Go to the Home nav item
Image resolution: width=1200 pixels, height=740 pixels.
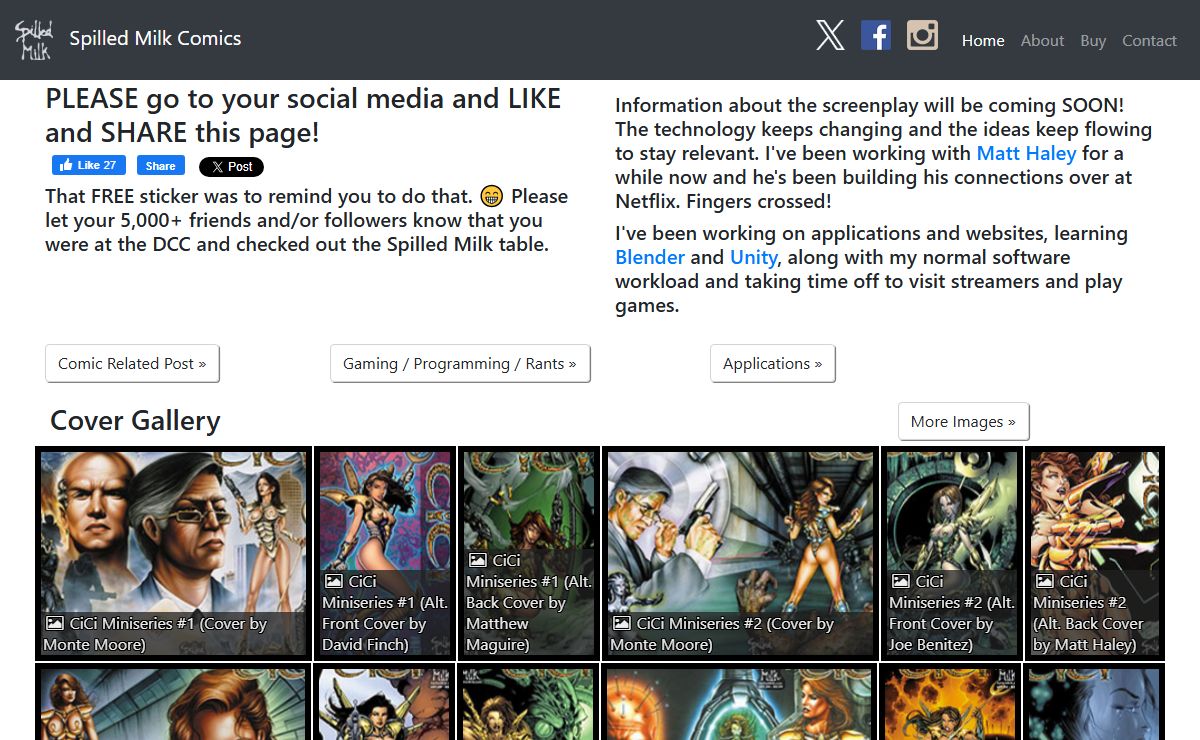983,41
